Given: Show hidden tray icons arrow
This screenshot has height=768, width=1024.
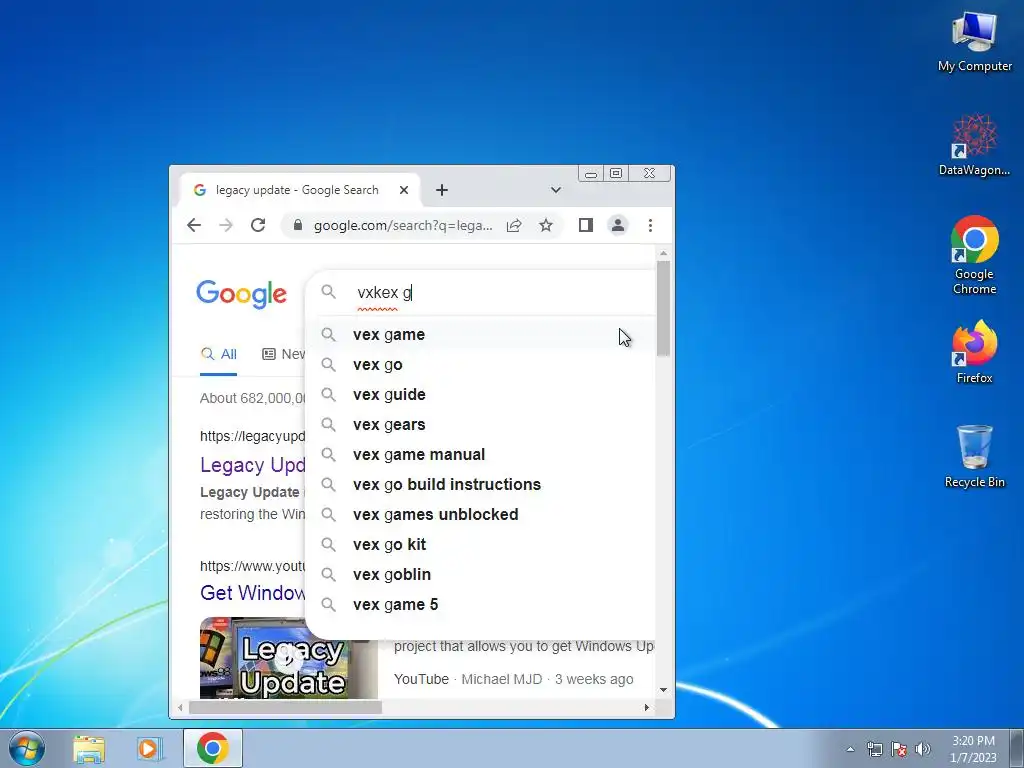Looking at the screenshot, I should pos(850,749).
